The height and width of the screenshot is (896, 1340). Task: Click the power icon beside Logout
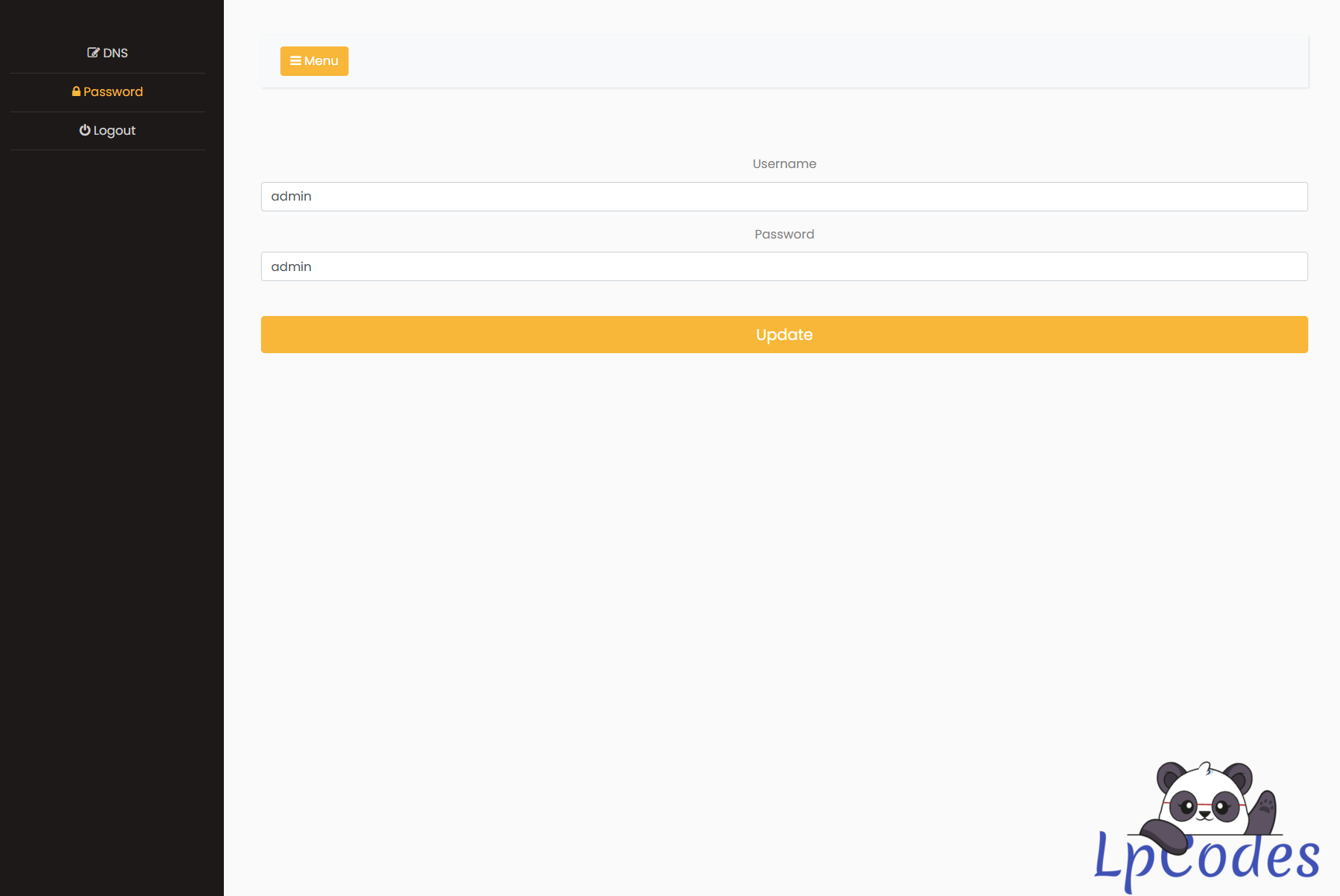[84, 130]
